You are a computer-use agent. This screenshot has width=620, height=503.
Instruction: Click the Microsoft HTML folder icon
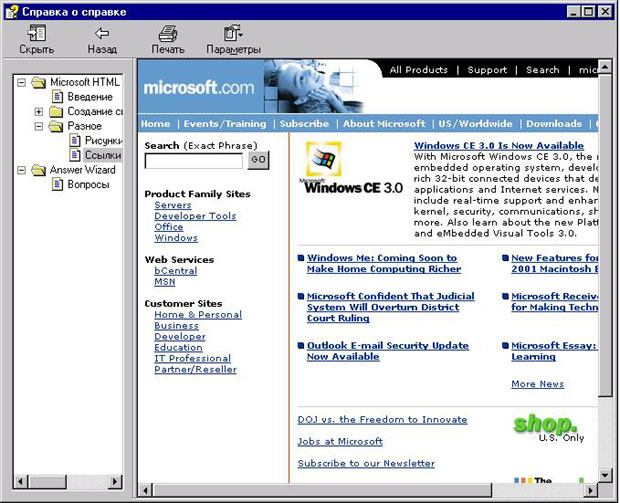click(x=39, y=82)
